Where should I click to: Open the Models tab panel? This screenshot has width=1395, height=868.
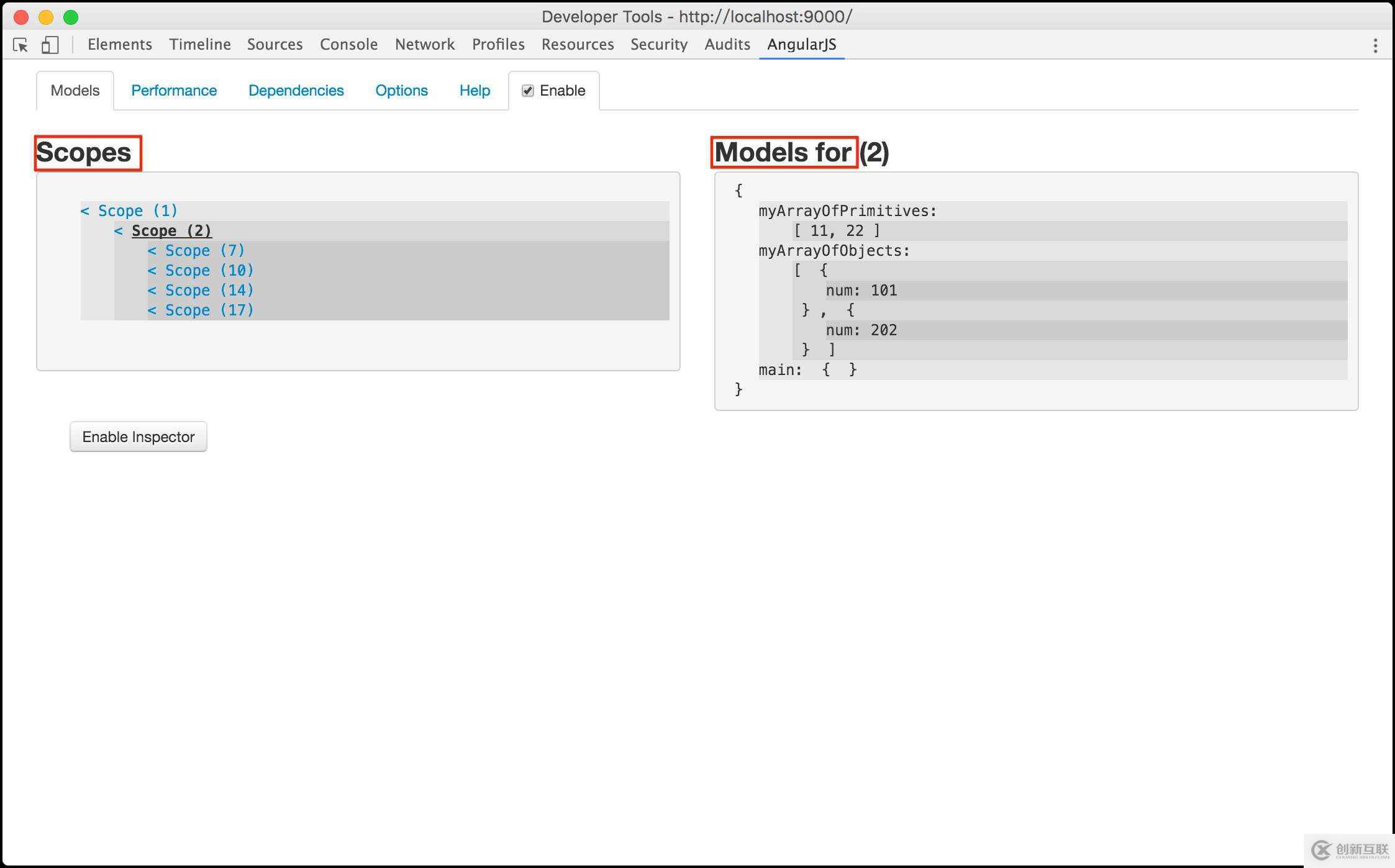click(x=75, y=90)
